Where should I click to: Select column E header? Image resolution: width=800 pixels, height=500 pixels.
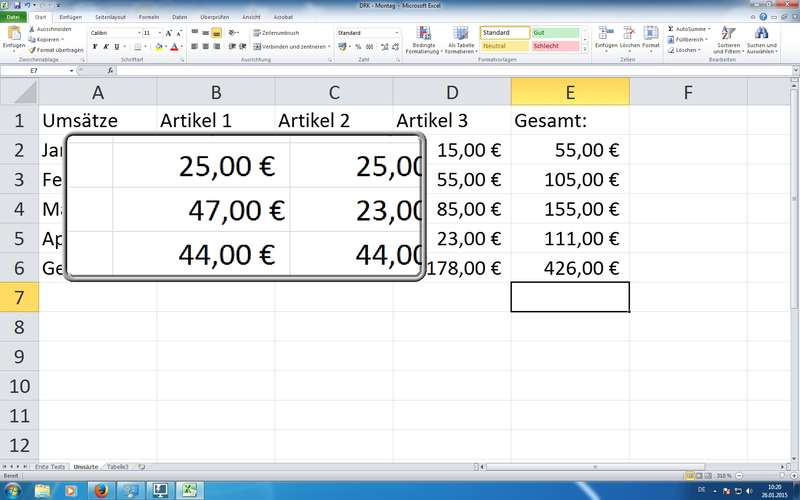pyautogui.click(x=570, y=92)
